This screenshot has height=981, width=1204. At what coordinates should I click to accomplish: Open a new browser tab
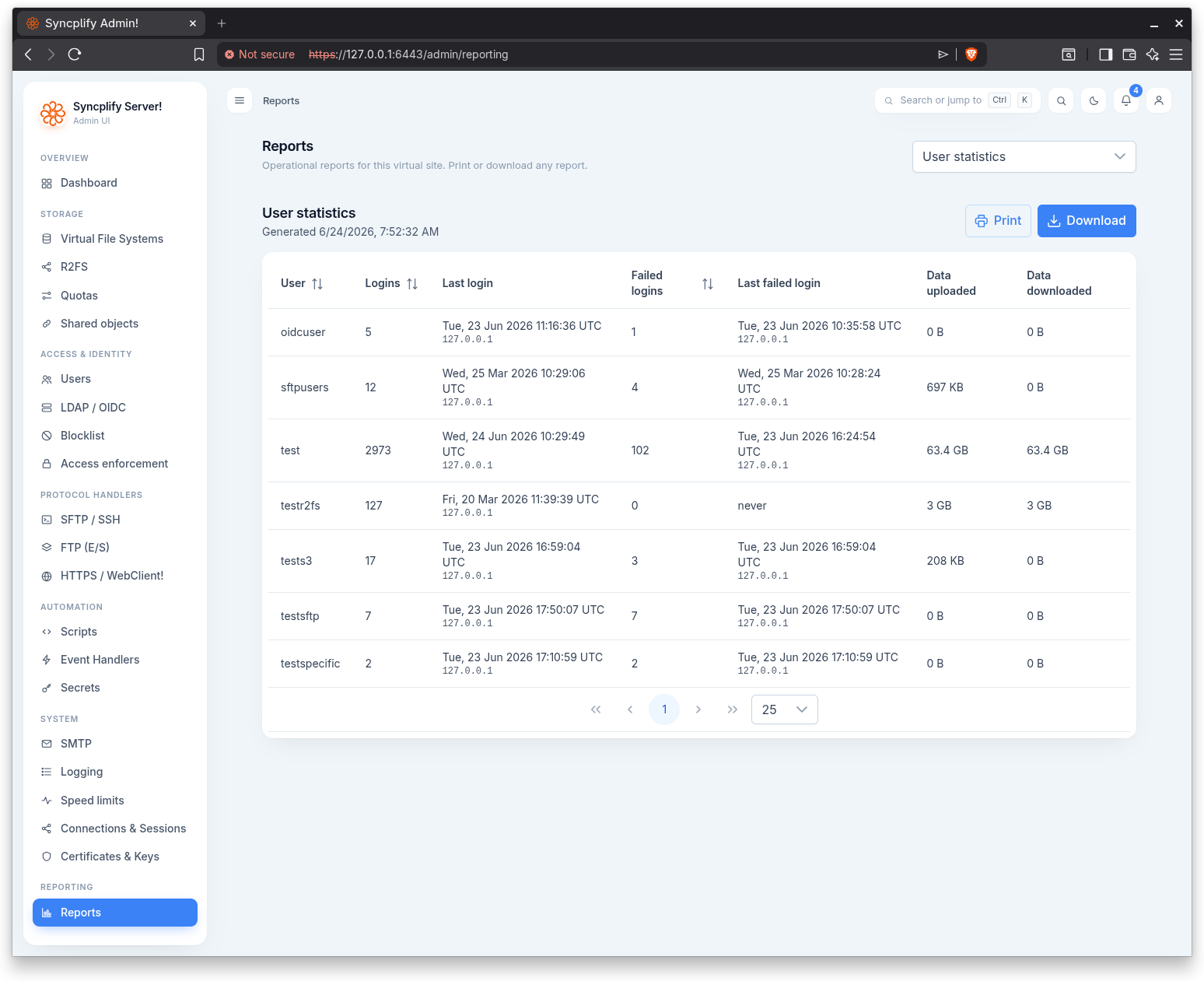[222, 23]
